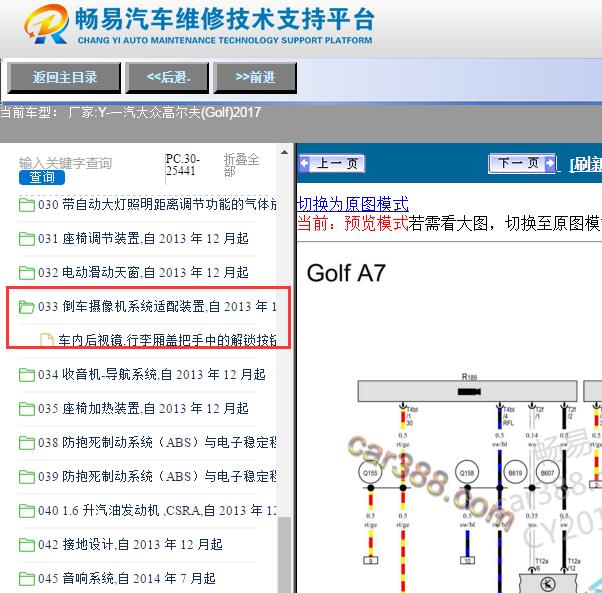Click the 刷新 refresh link
Screen dimensions: 602x593
586,165
